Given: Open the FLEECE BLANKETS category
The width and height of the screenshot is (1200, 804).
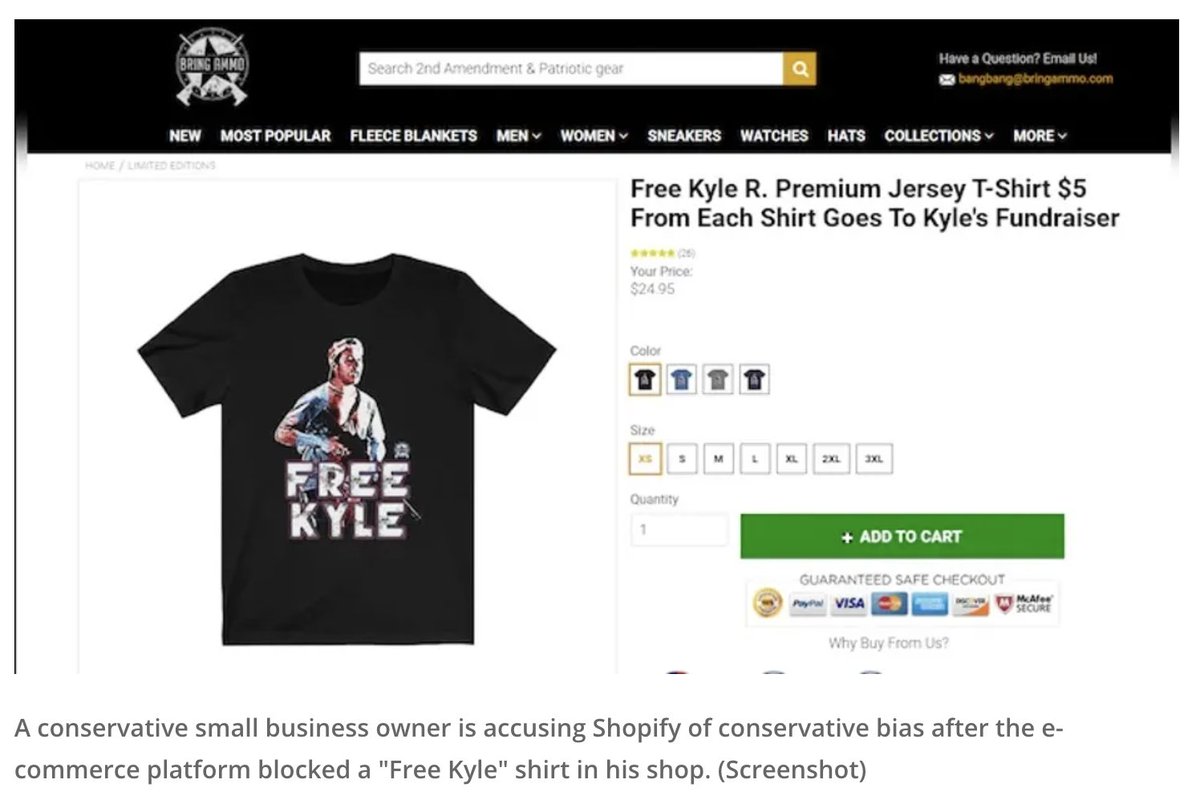Looking at the screenshot, I should [413, 136].
